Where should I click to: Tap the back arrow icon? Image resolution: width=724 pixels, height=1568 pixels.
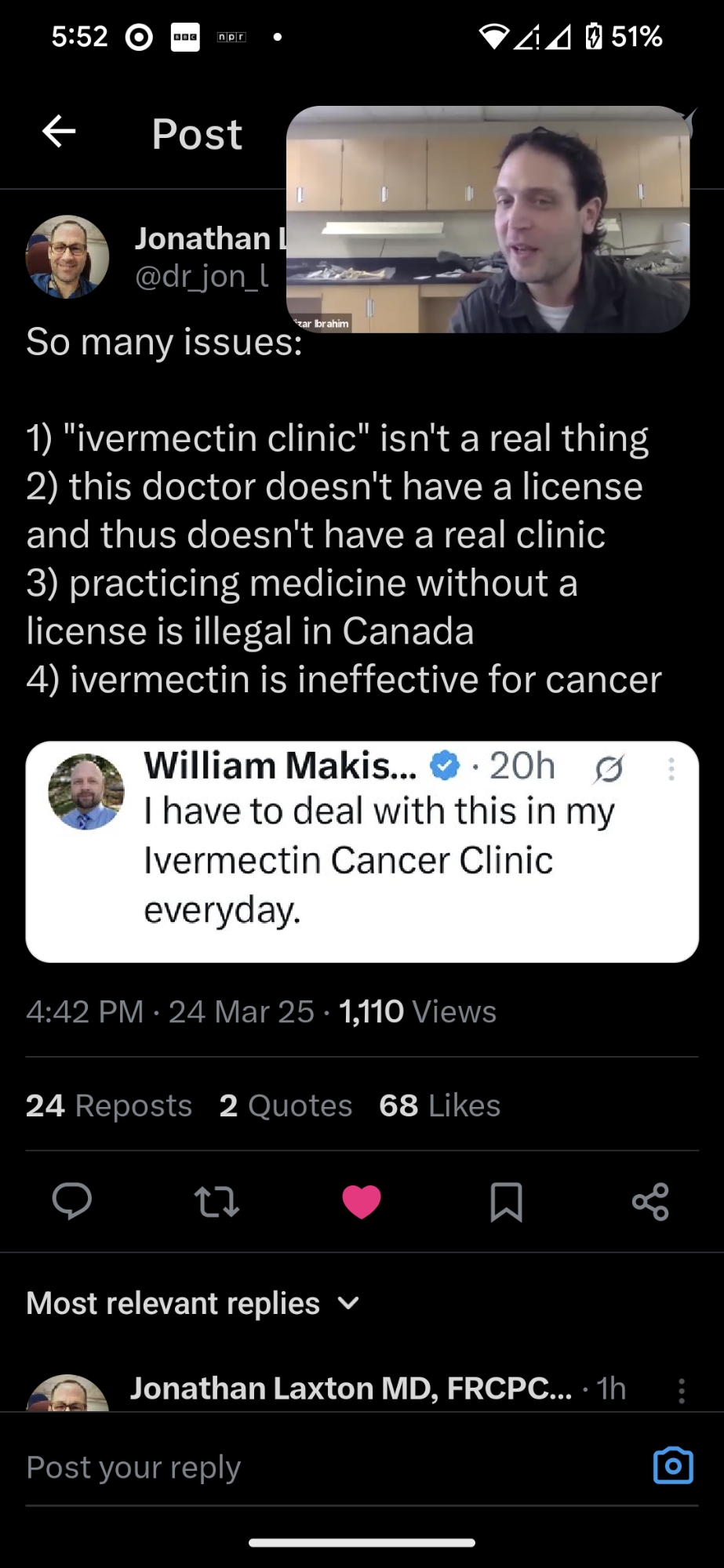59,132
